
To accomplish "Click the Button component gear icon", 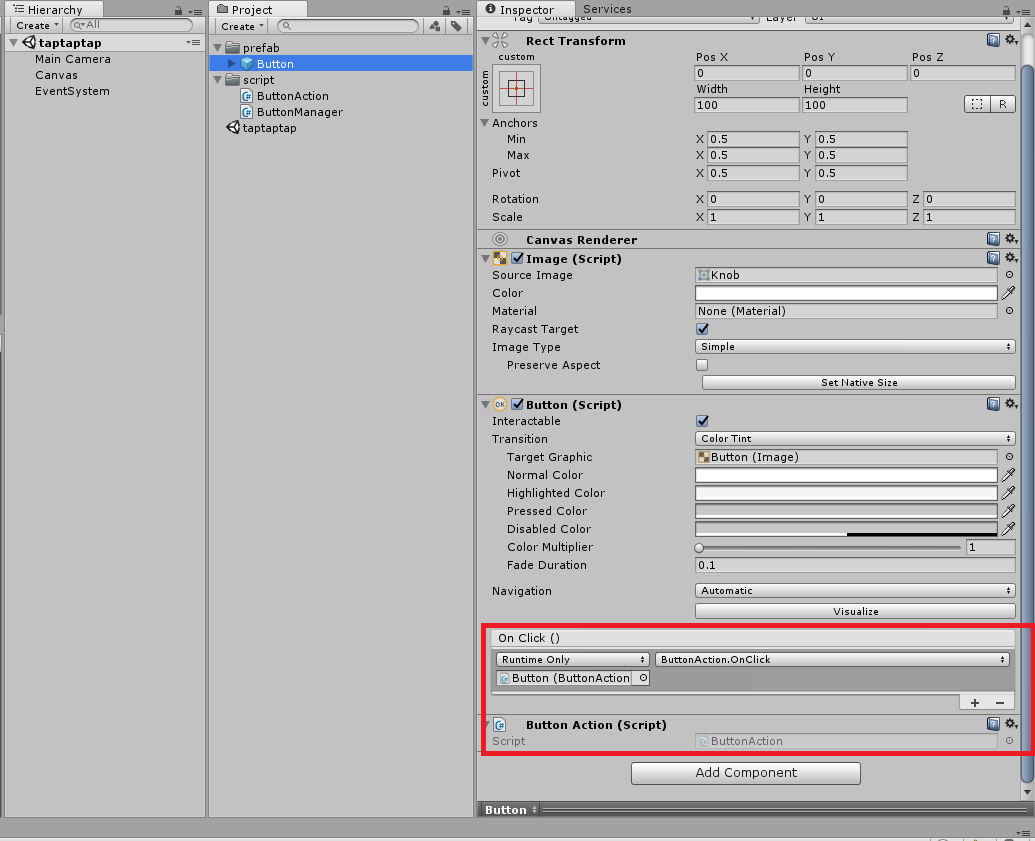I will (x=1011, y=405).
